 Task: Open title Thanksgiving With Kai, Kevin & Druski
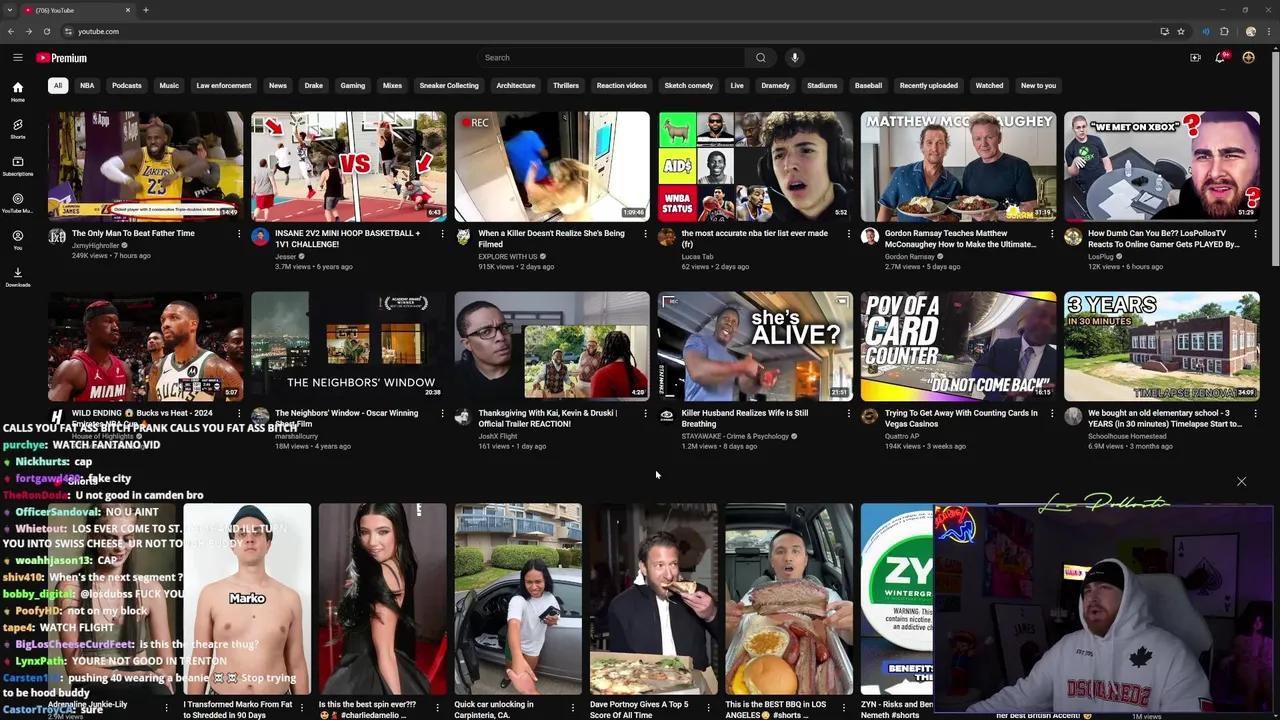tap(548, 419)
